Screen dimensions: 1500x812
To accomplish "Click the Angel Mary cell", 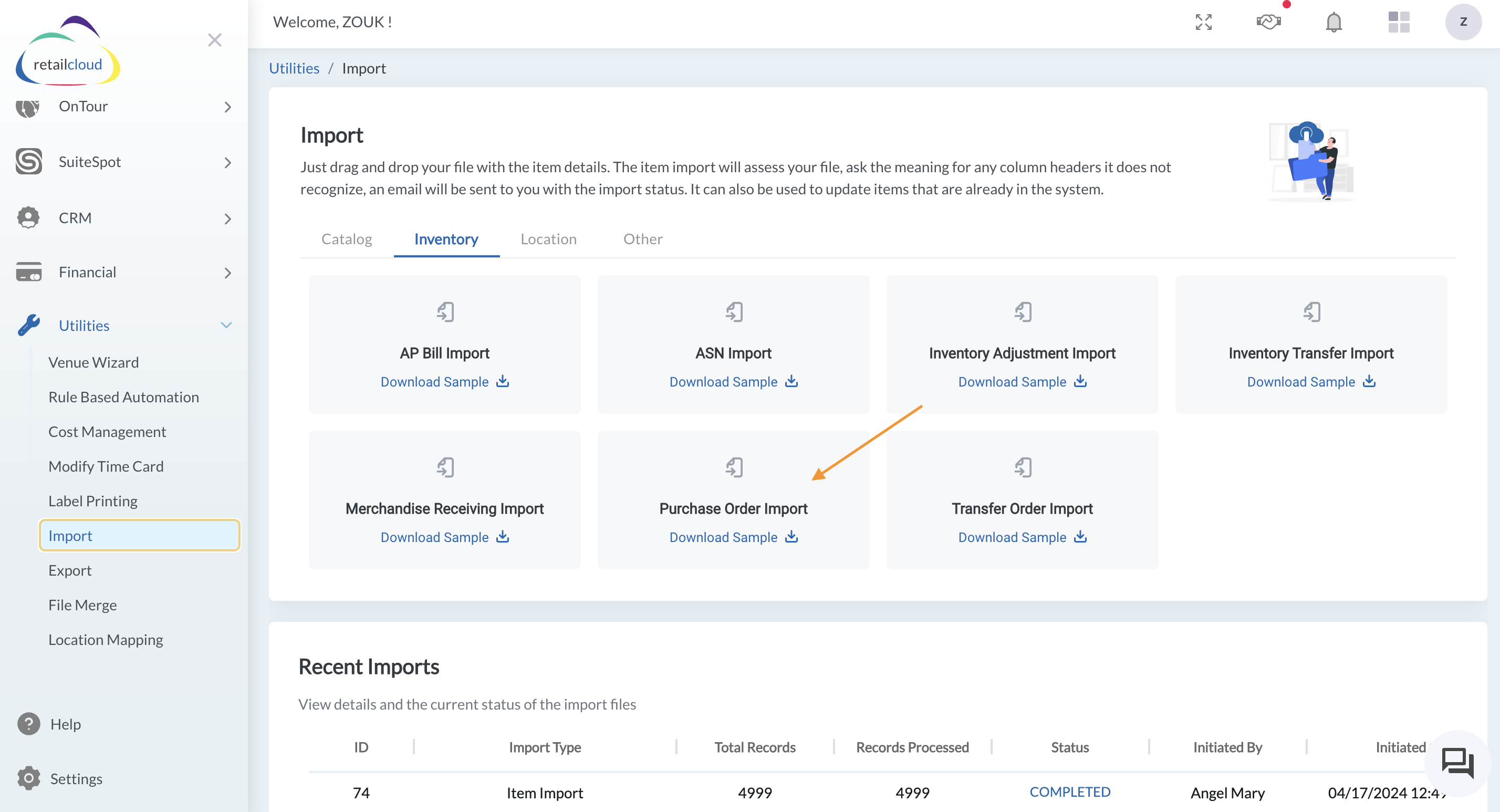I will pyautogui.click(x=1227, y=793).
